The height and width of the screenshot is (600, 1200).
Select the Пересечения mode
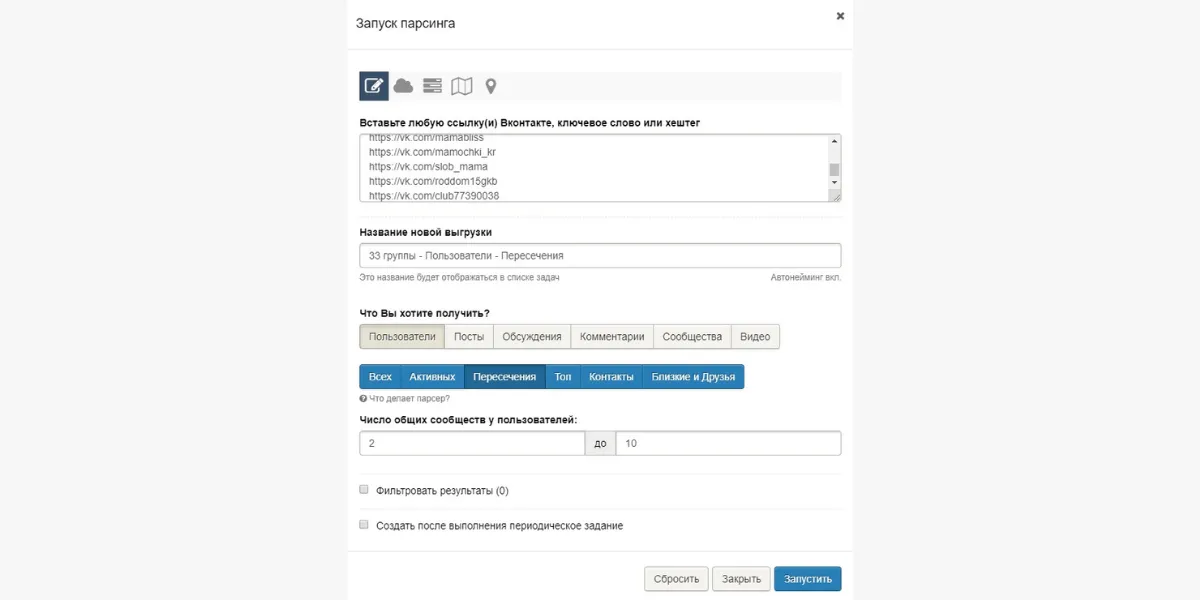[505, 377]
